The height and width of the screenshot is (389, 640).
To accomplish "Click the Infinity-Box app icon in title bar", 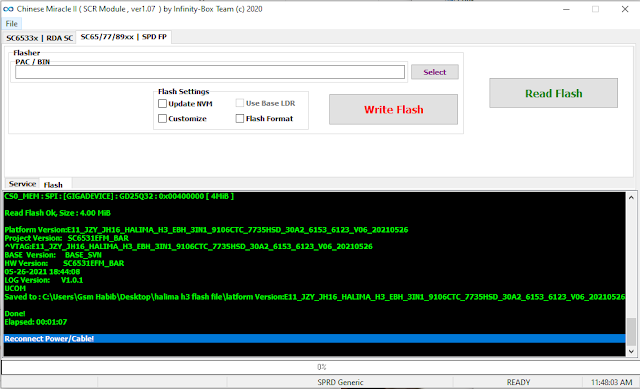I will tap(8, 9).
